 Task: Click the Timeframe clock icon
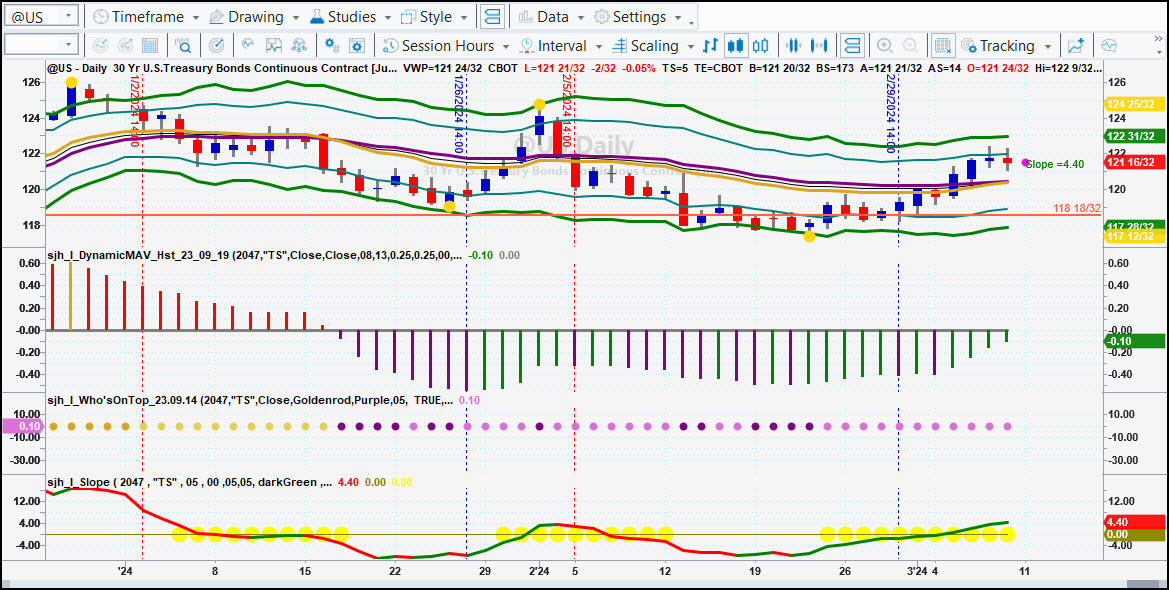coord(100,16)
